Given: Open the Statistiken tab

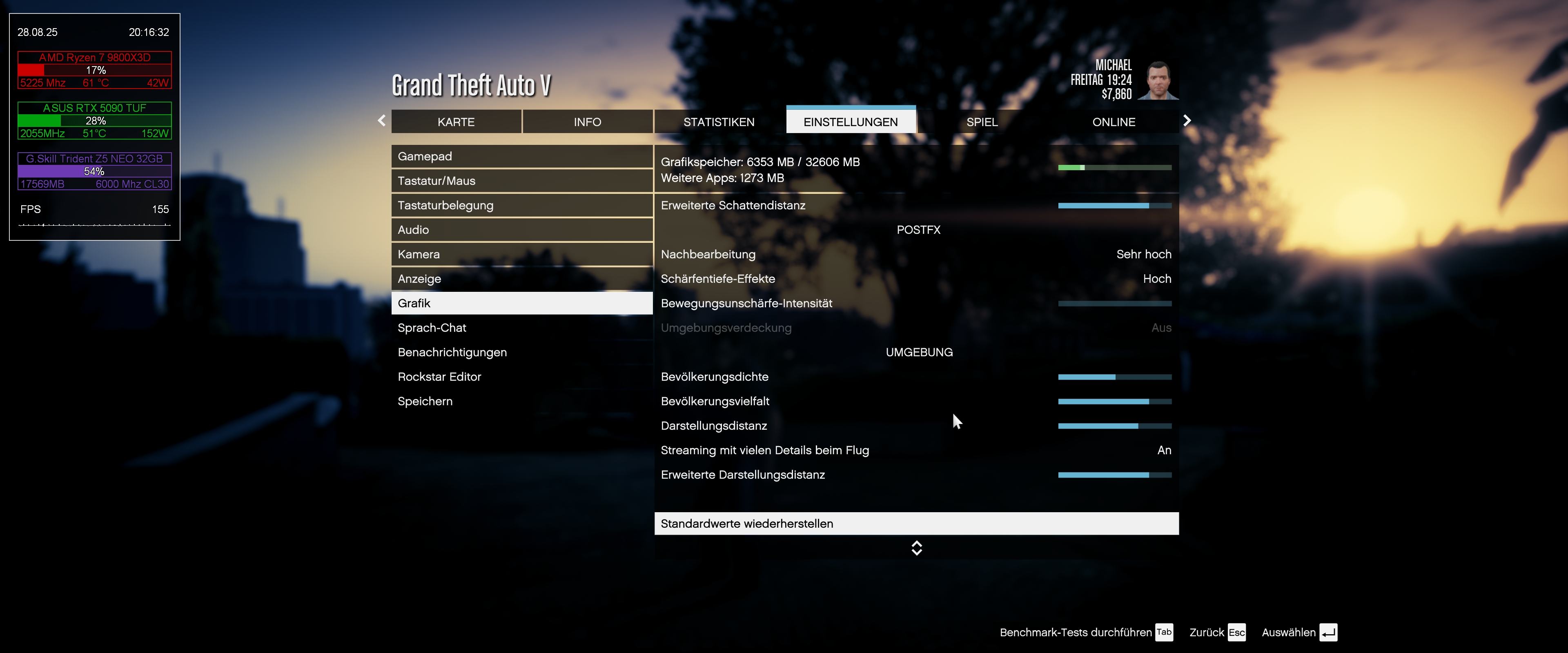Looking at the screenshot, I should [x=718, y=122].
